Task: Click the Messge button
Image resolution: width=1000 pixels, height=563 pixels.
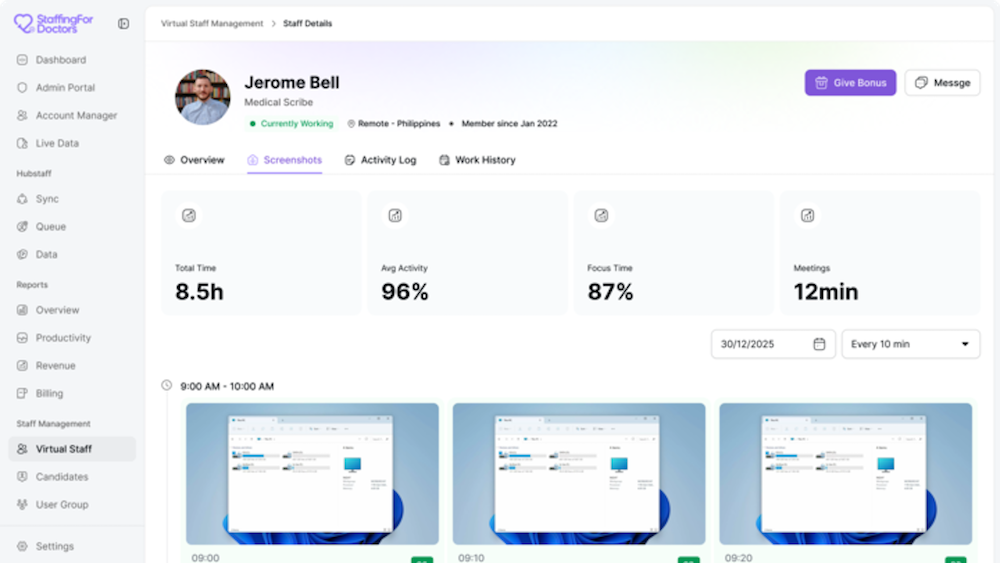Action: click(x=942, y=83)
